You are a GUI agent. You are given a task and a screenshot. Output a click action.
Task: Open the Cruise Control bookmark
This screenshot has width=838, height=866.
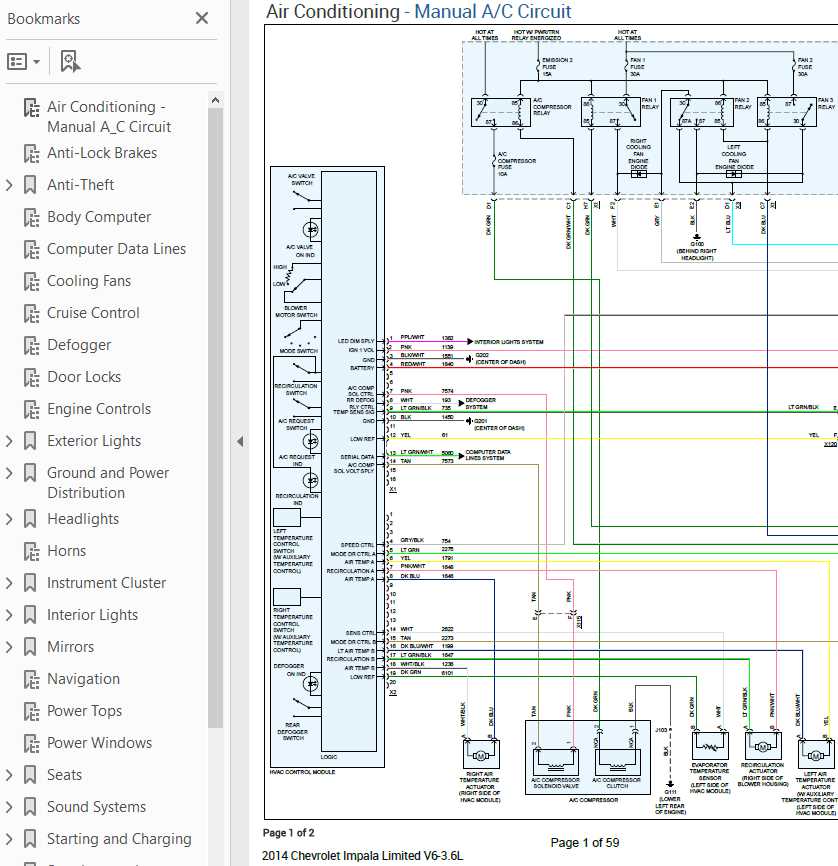pyautogui.click(x=93, y=313)
